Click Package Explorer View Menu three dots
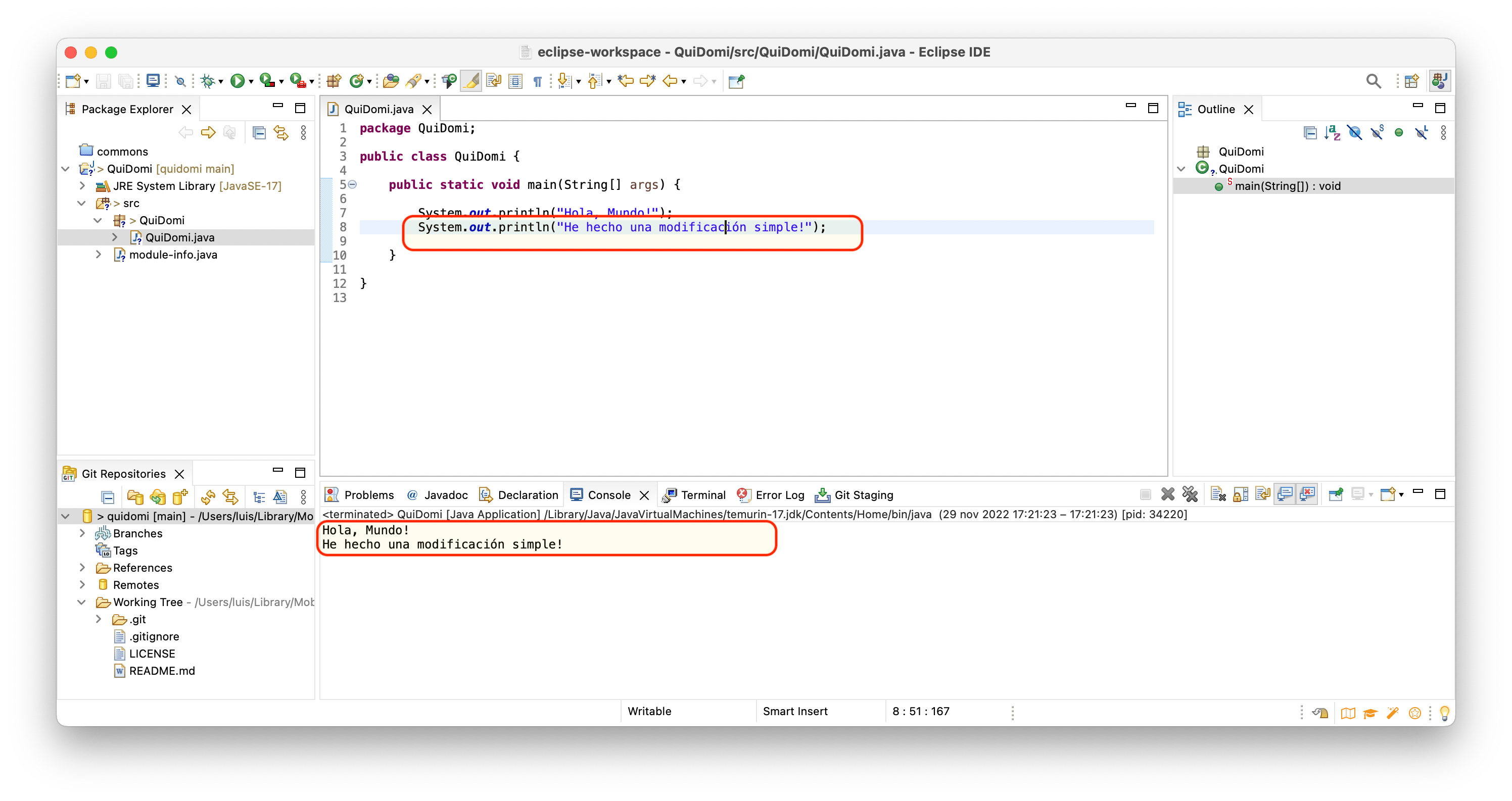 pos(303,133)
